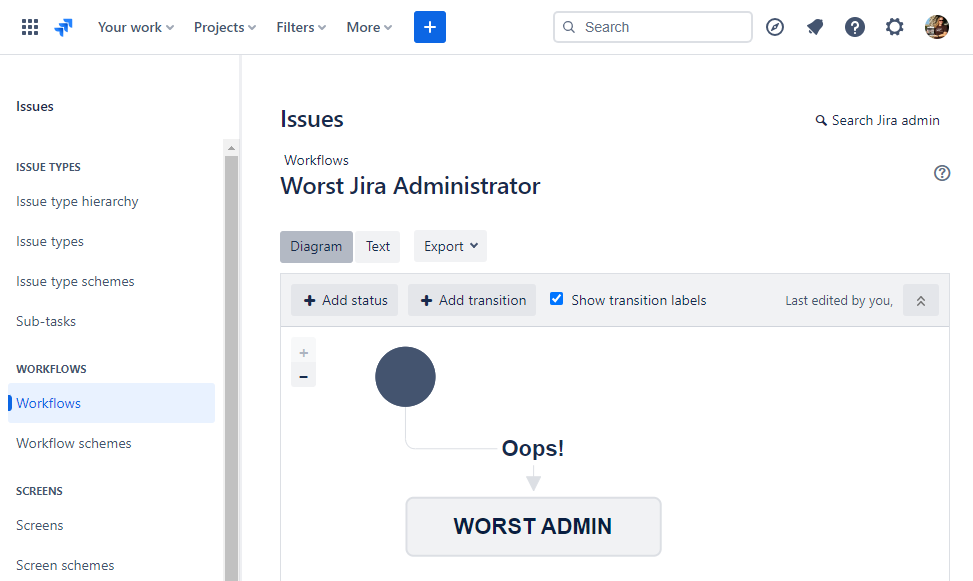Screen dimensions: 973x581
Task: Zoom in the diagram with plus
Action: tap(303, 353)
